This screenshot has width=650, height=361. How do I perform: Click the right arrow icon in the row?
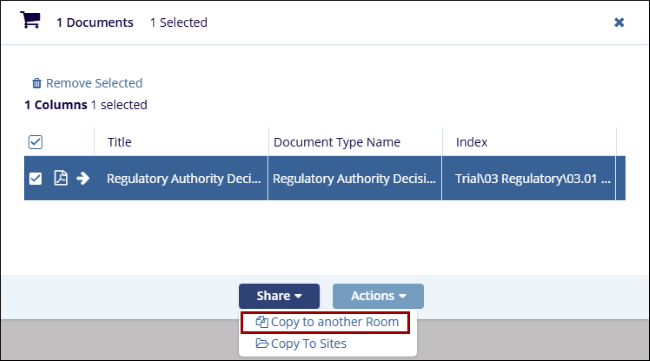coord(83,178)
